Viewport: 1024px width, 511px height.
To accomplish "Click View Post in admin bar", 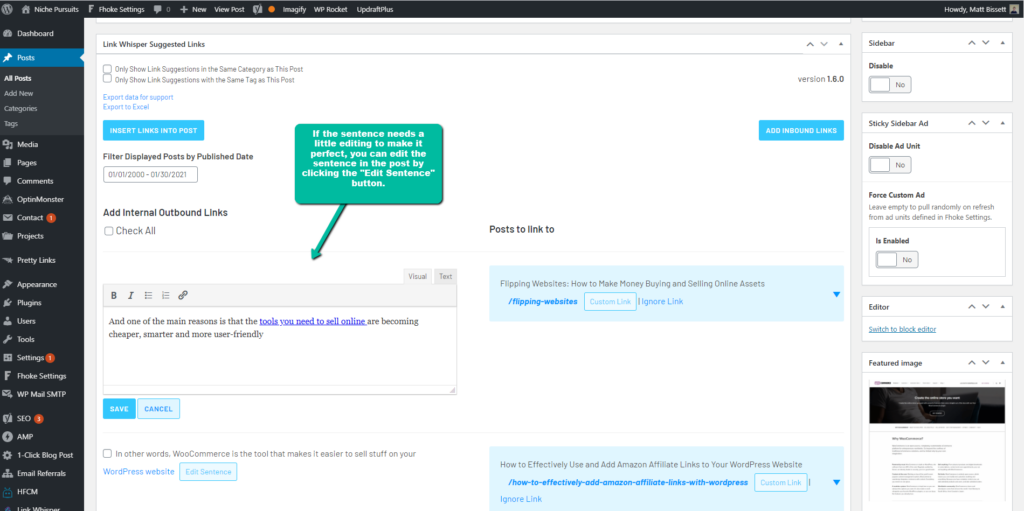I will [x=229, y=9].
